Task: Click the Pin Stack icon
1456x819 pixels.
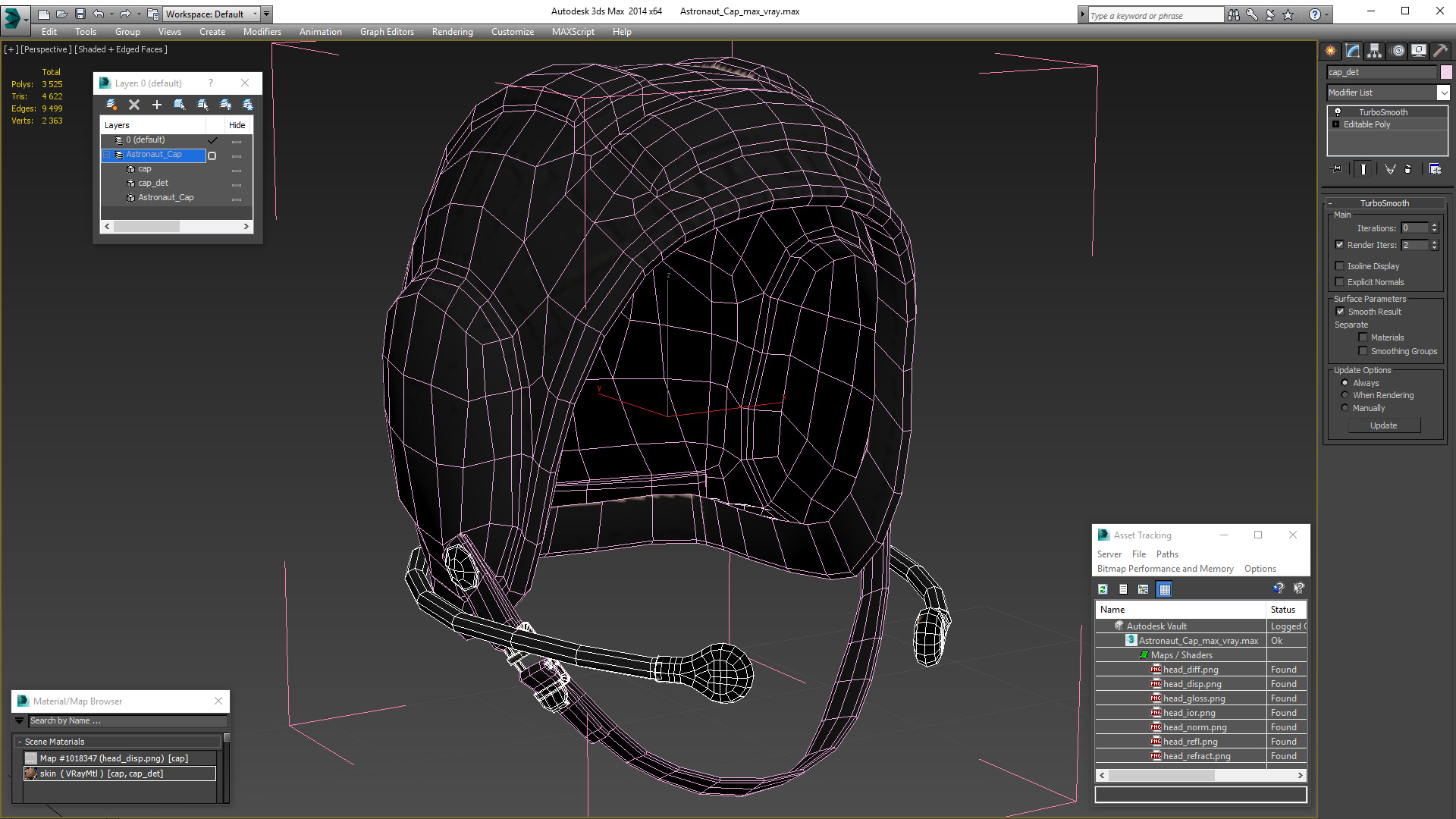Action: coord(1337,169)
